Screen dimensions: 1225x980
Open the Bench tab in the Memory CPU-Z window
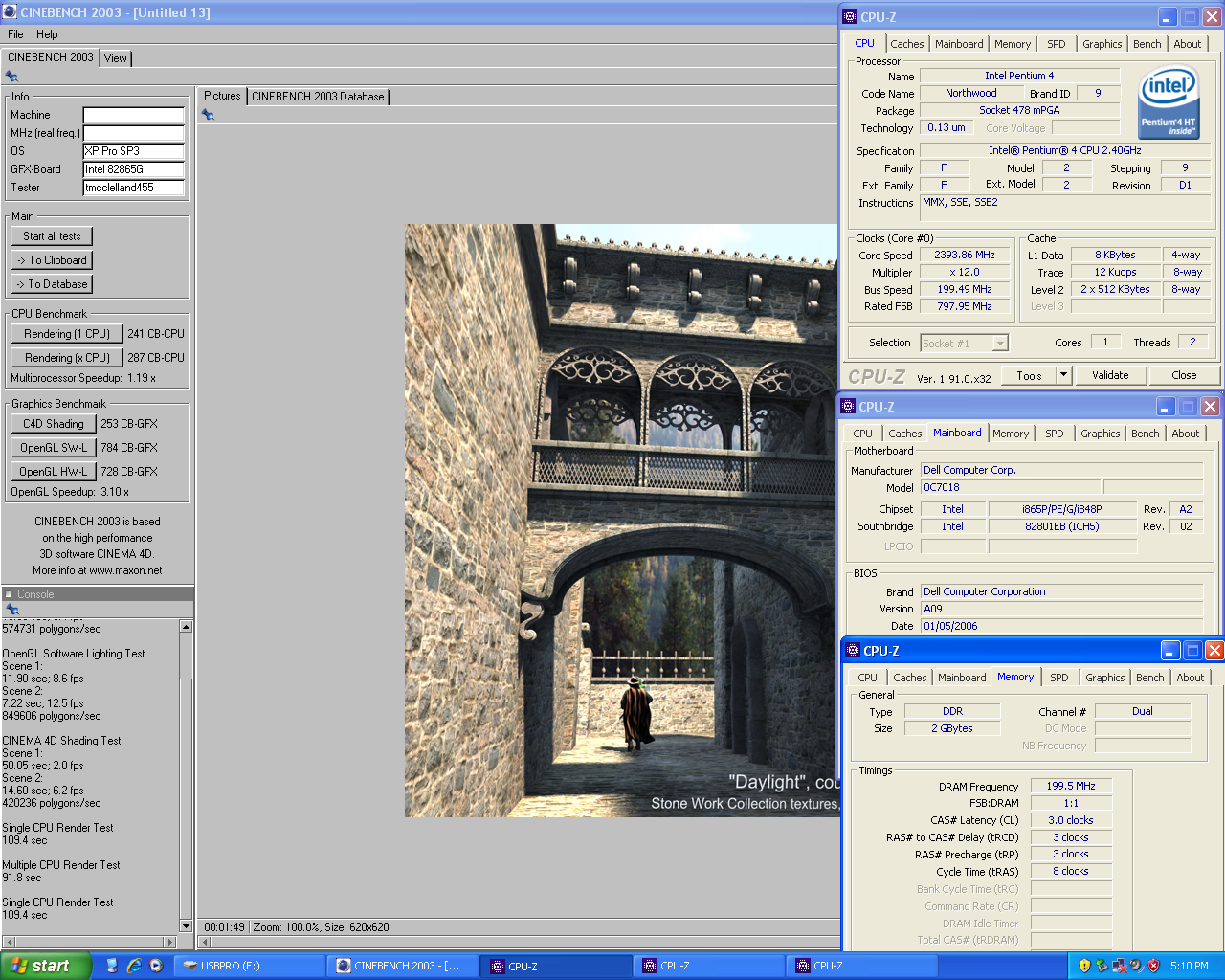click(1149, 678)
